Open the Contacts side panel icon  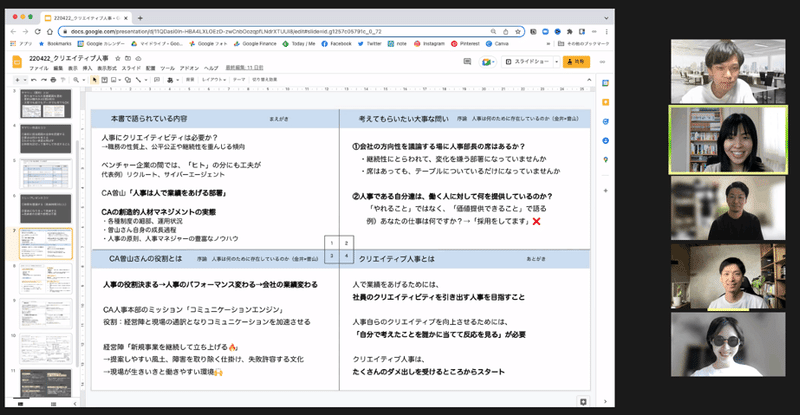pyautogui.click(x=605, y=140)
